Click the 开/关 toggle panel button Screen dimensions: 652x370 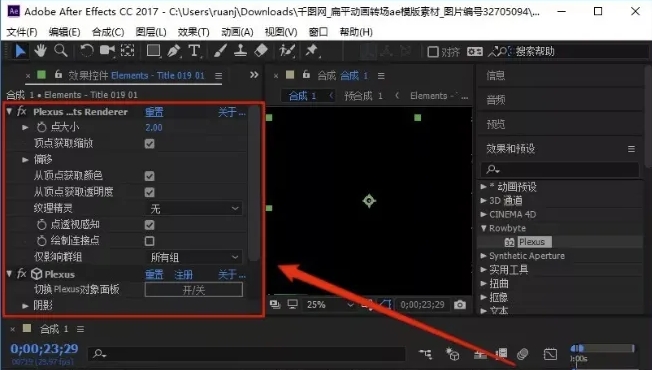pyautogui.click(x=194, y=290)
